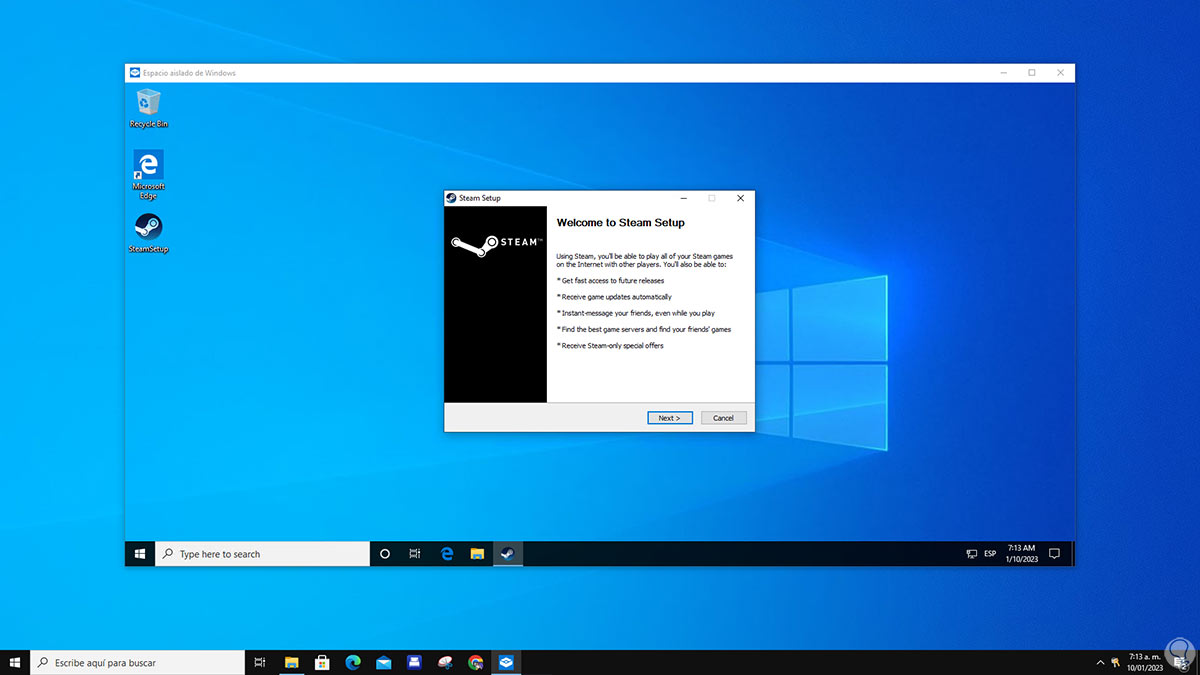Click the ESP language indicator

click(990, 554)
